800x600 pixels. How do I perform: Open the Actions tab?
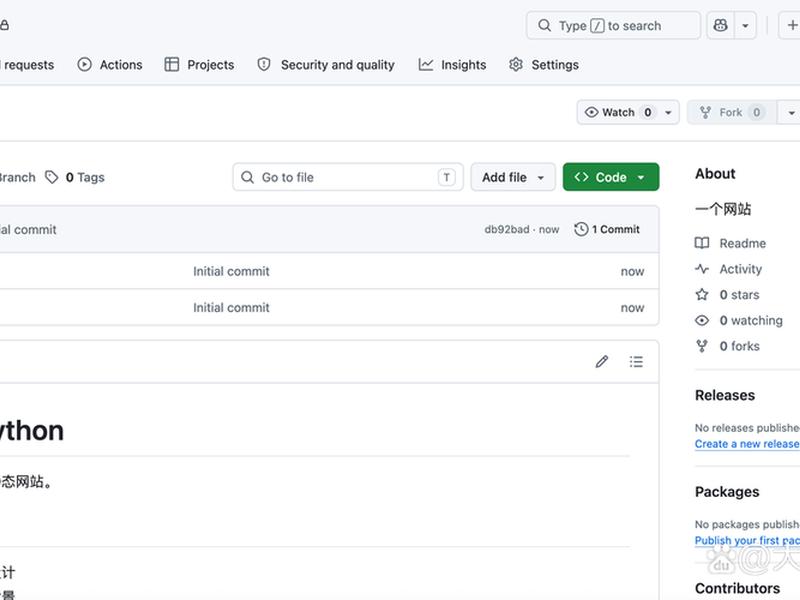click(x=110, y=65)
